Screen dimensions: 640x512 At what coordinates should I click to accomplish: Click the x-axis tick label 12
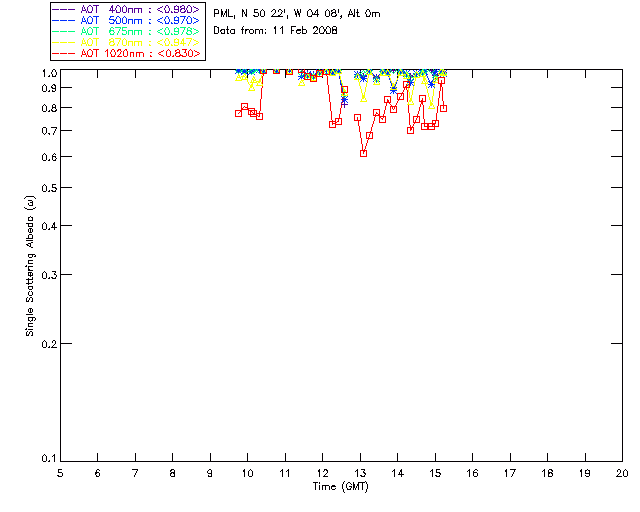point(322,473)
